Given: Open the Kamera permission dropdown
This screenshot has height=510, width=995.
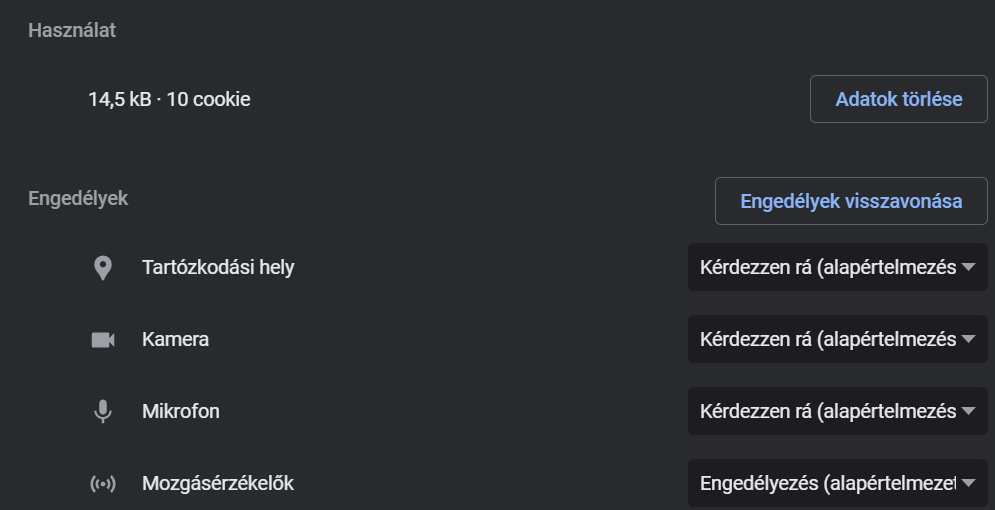Looking at the screenshot, I should pyautogui.click(x=838, y=339).
